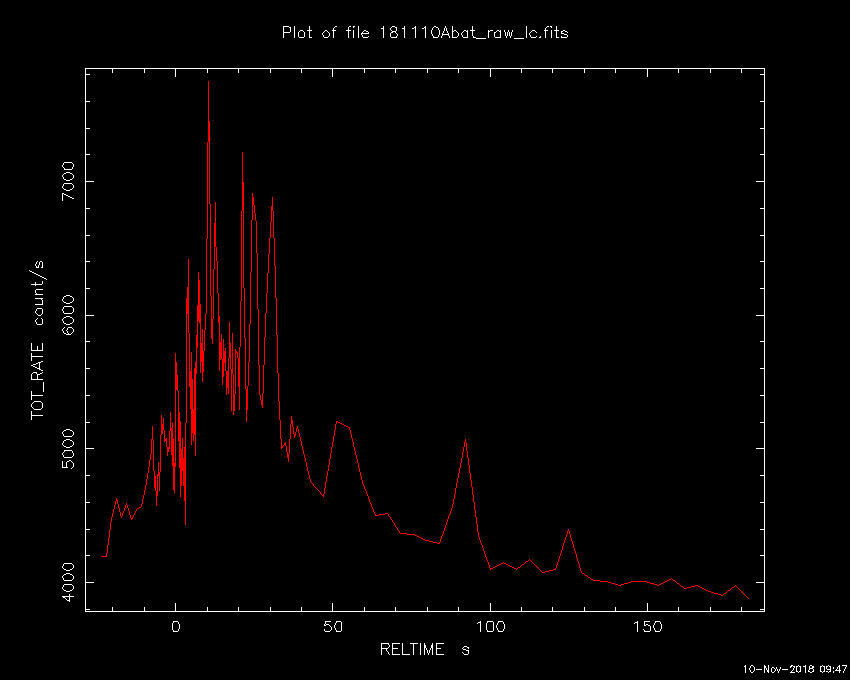Click the highest peak of the red light curve
The height and width of the screenshot is (680, 850).
tap(208, 82)
